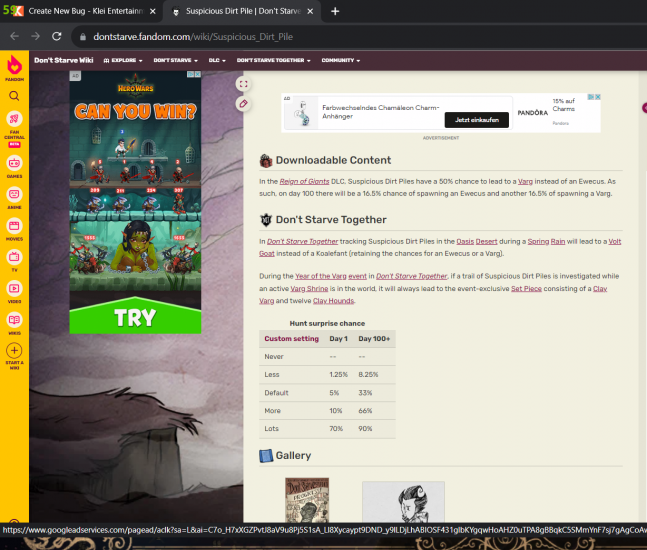Close the Create New Bug tab
The width and height of the screenshot is (647, 550).
click(x=153, y=11)
